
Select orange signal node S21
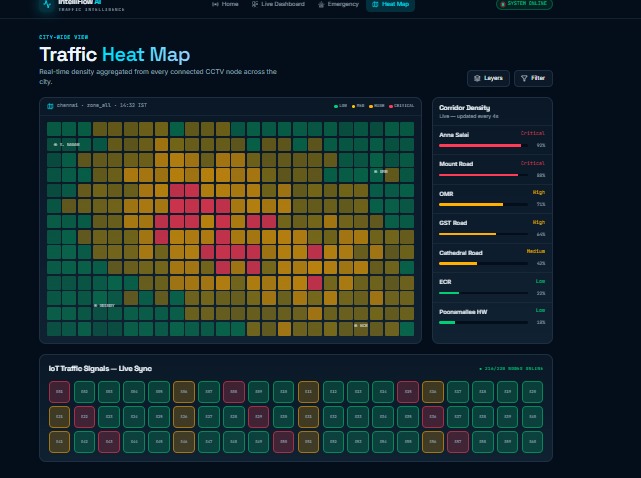pos(59,417)
